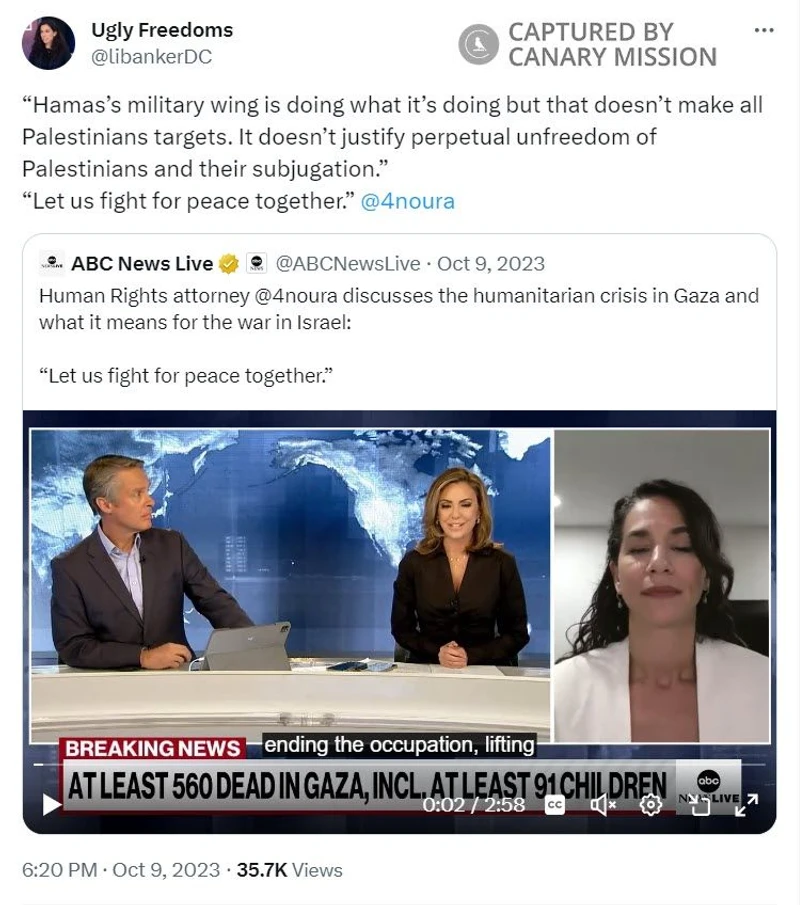Click ABC News Live small avatar

click(52, 263)
